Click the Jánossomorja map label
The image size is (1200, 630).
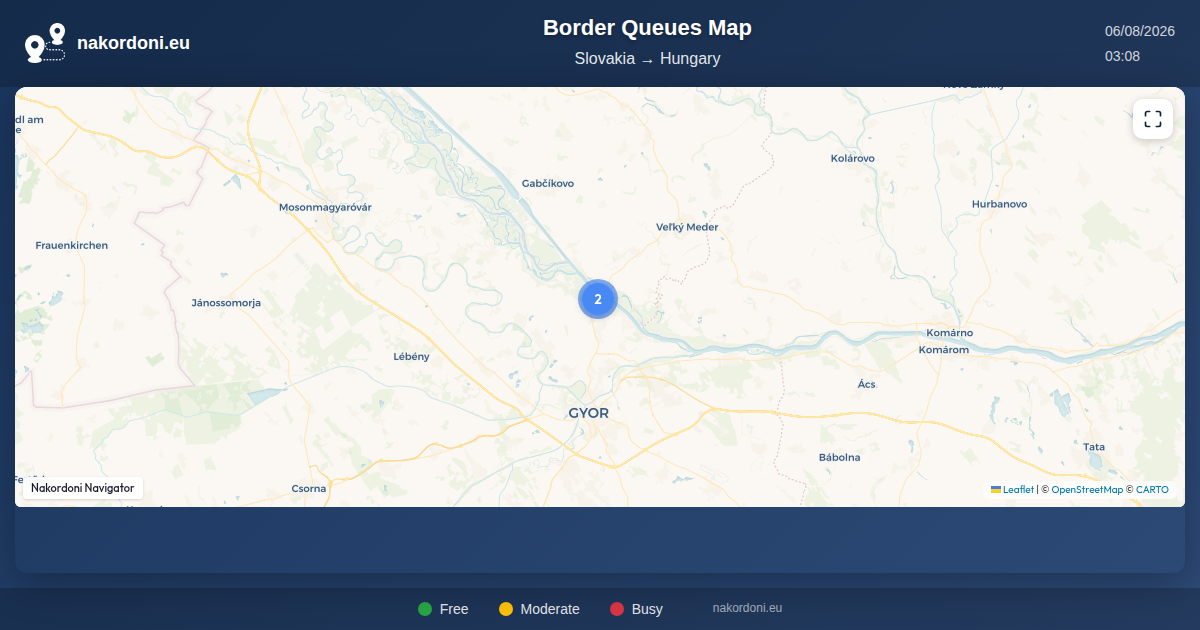[226, 302]
